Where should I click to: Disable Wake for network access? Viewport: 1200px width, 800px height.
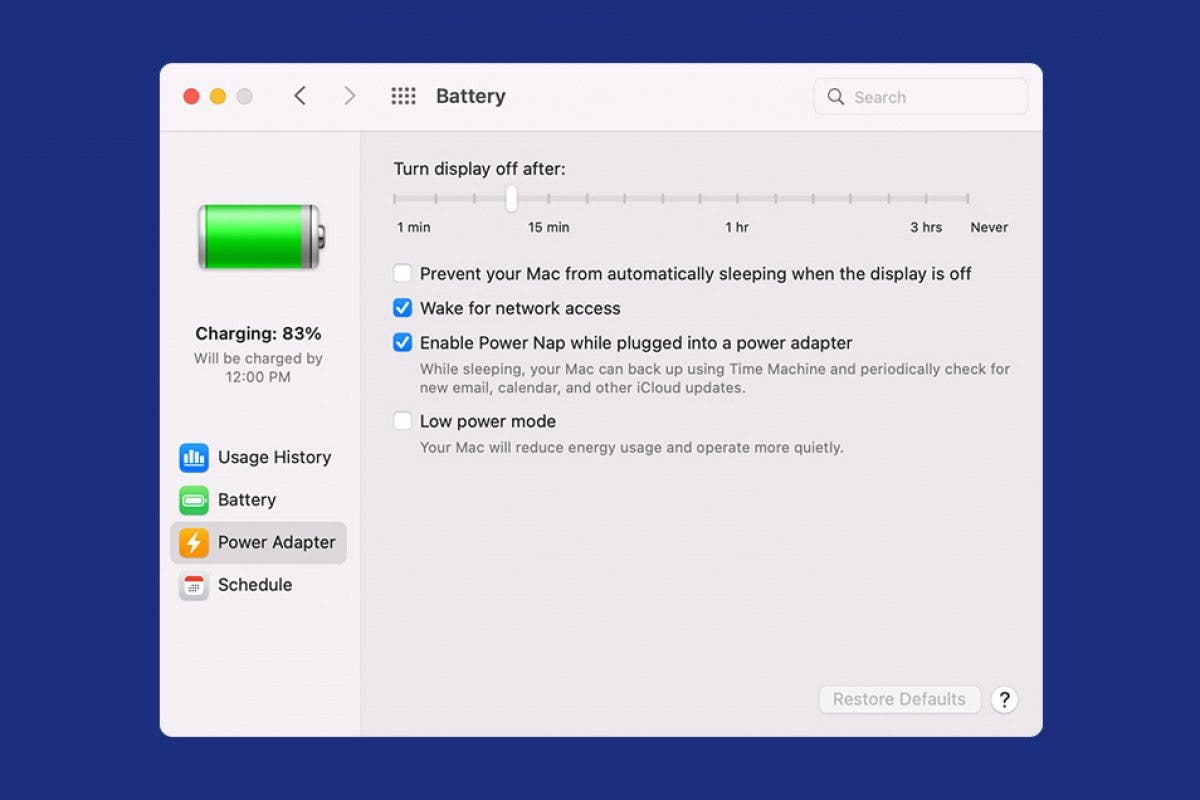(402, 307)
